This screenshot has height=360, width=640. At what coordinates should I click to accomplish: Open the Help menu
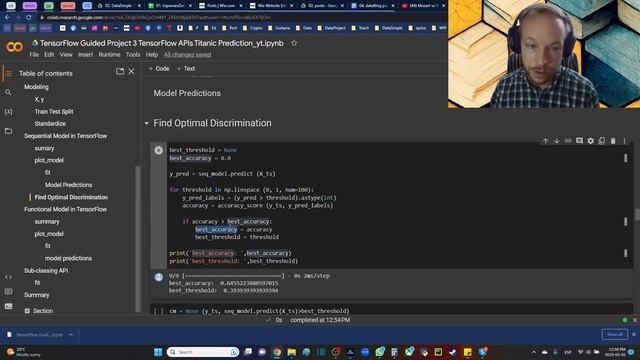151,55
